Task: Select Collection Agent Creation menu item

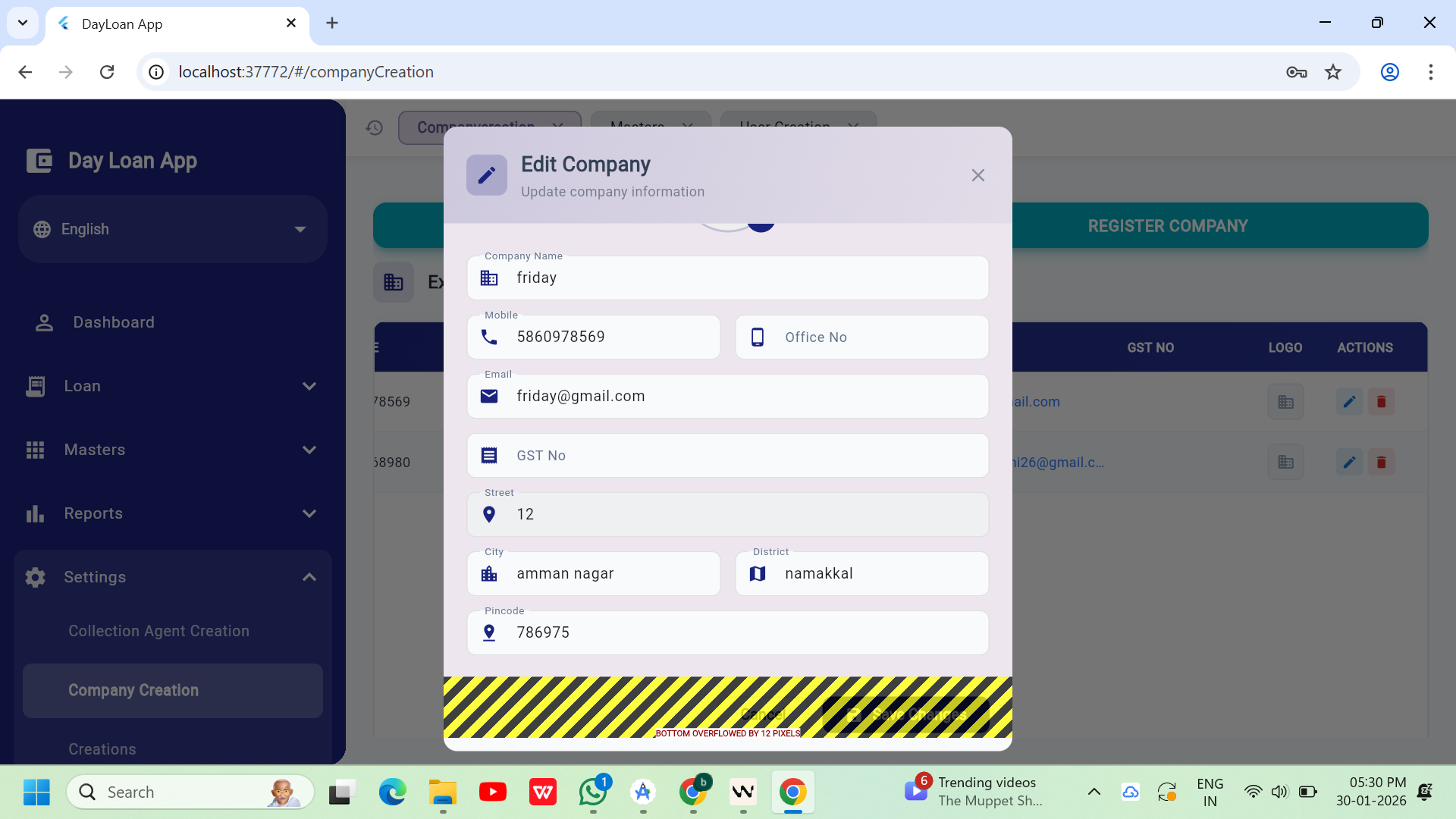Action: (158, 631)
